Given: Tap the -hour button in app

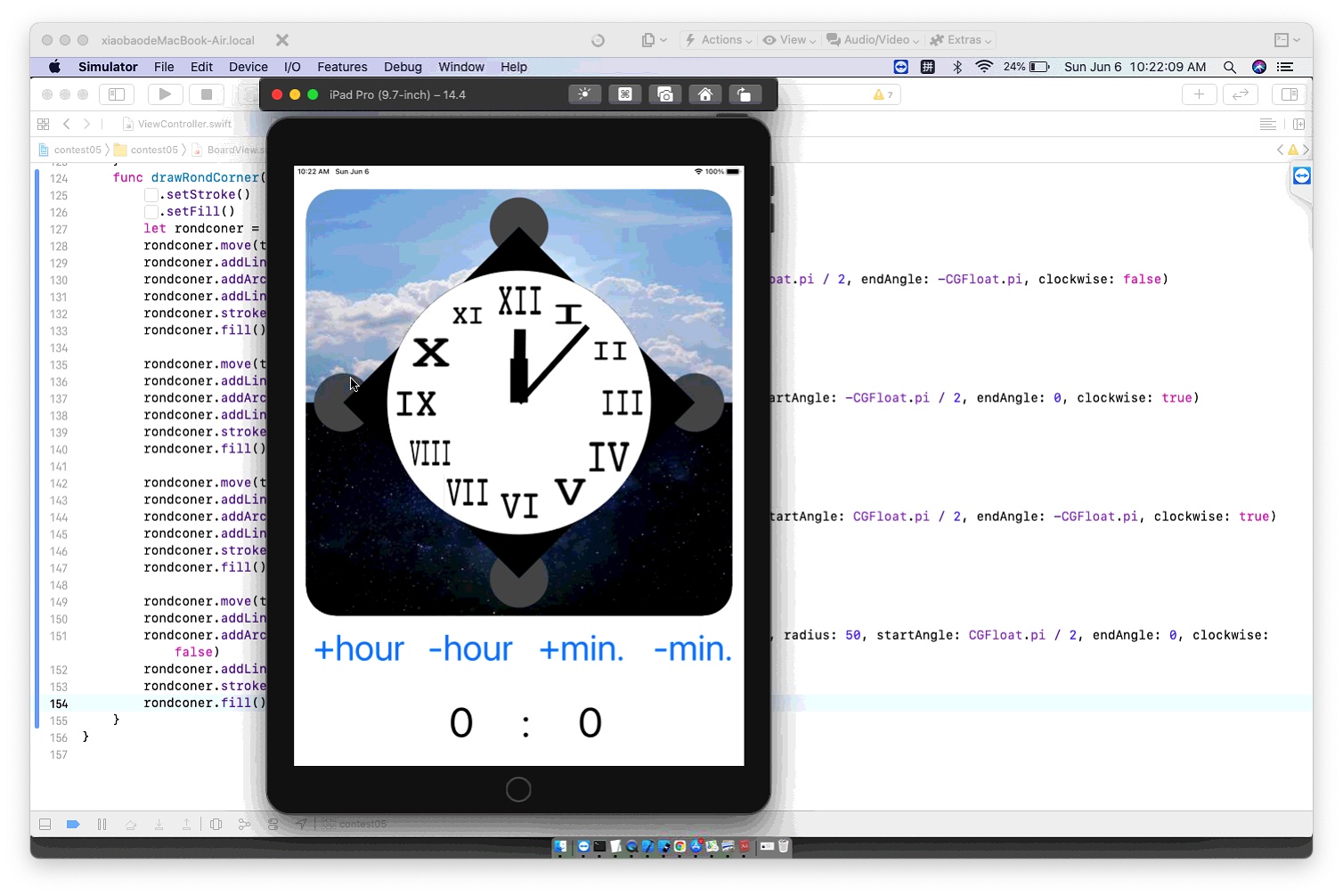Looking at the screenshot, I should [x=470, y=649].
